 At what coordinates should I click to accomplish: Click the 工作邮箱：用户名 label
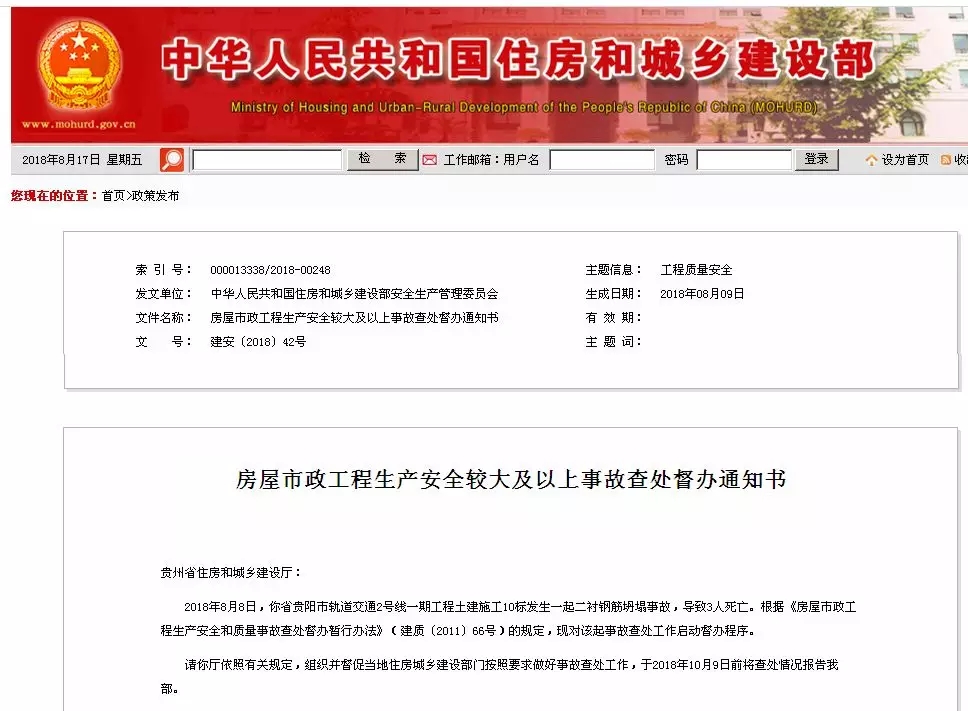tap(491, 160)
